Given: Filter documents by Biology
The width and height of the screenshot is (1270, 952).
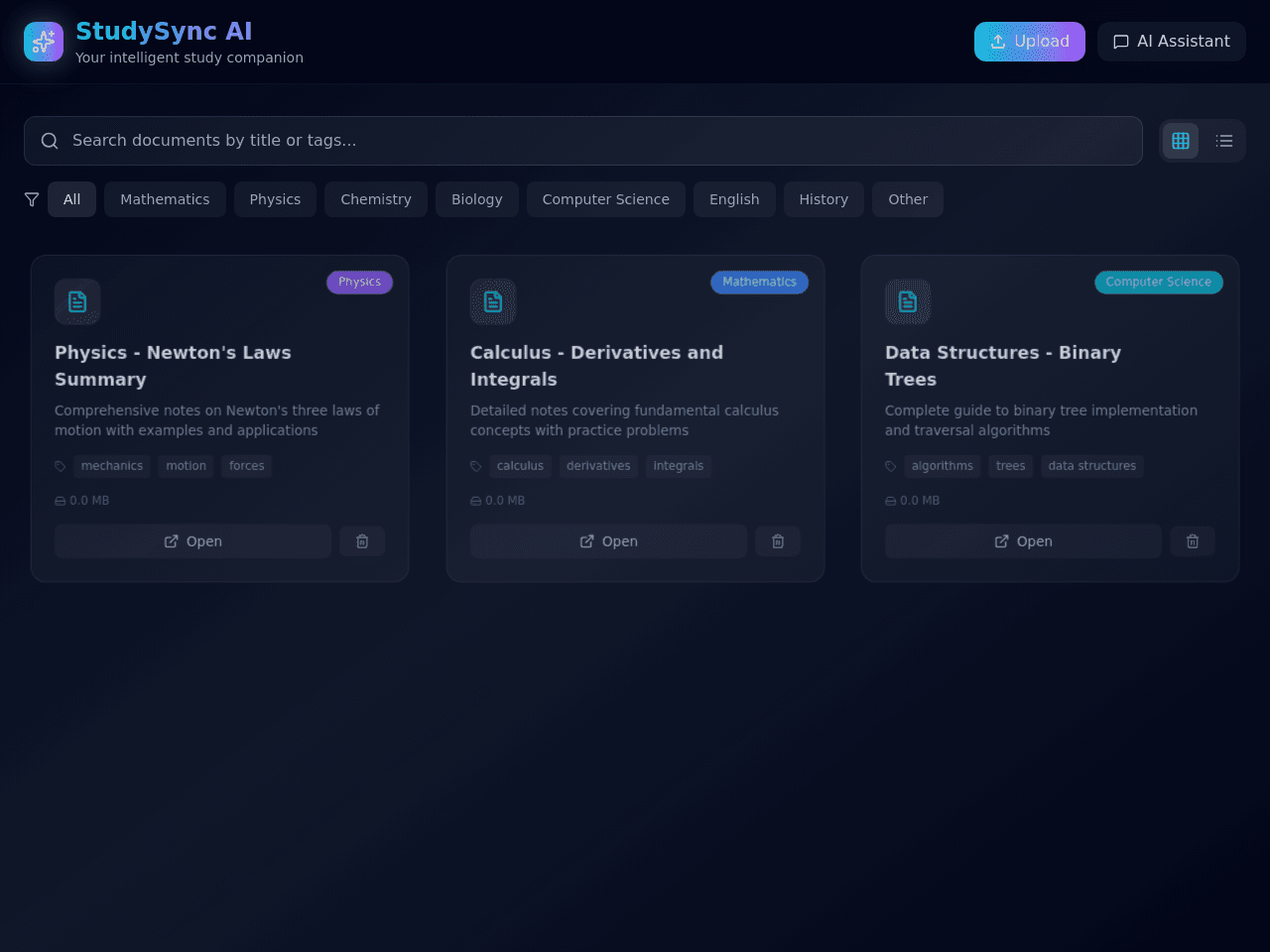Looking at the screenshot, I should (x=477, y=199).
